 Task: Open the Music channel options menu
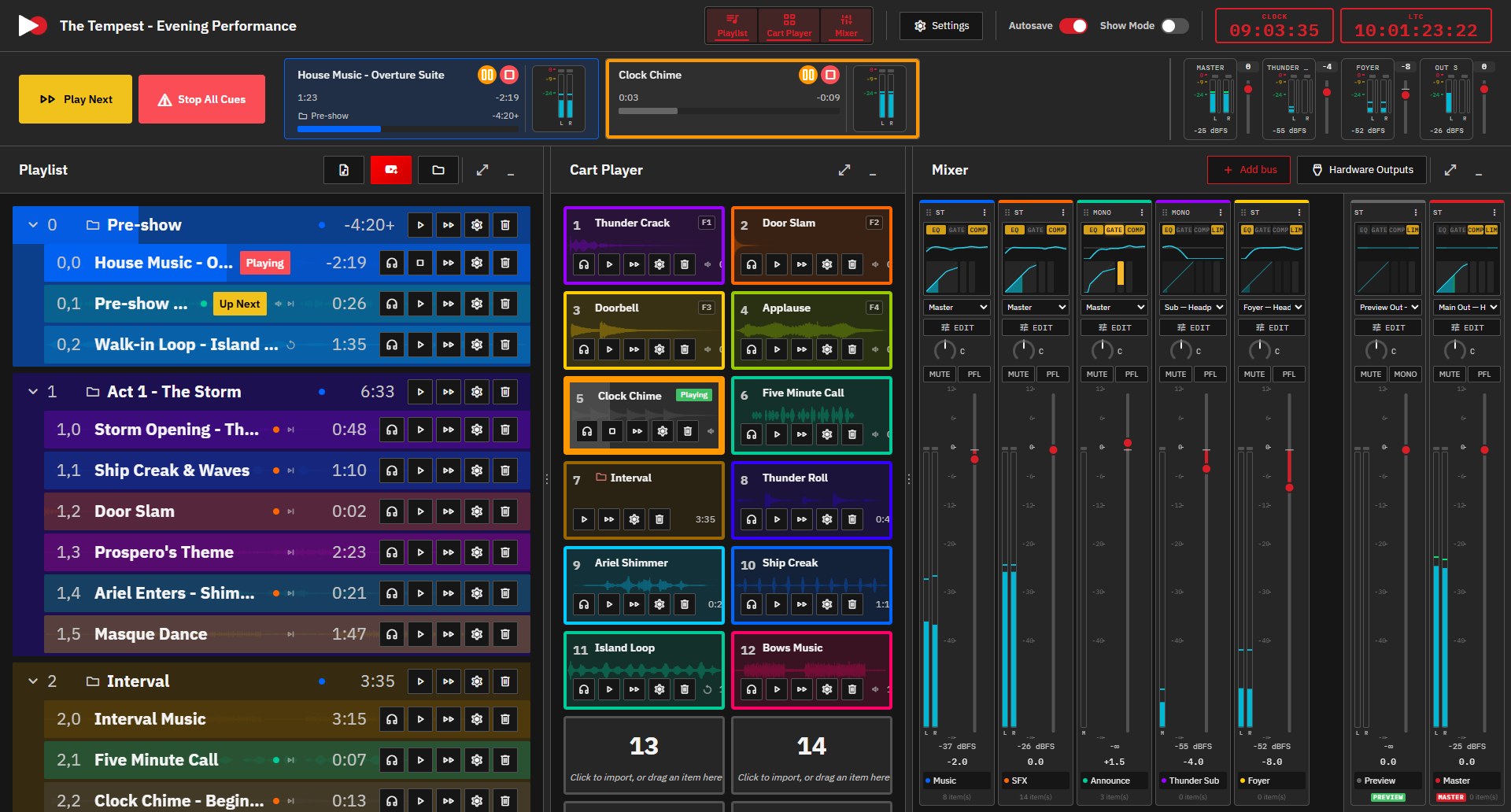point(985,212)
